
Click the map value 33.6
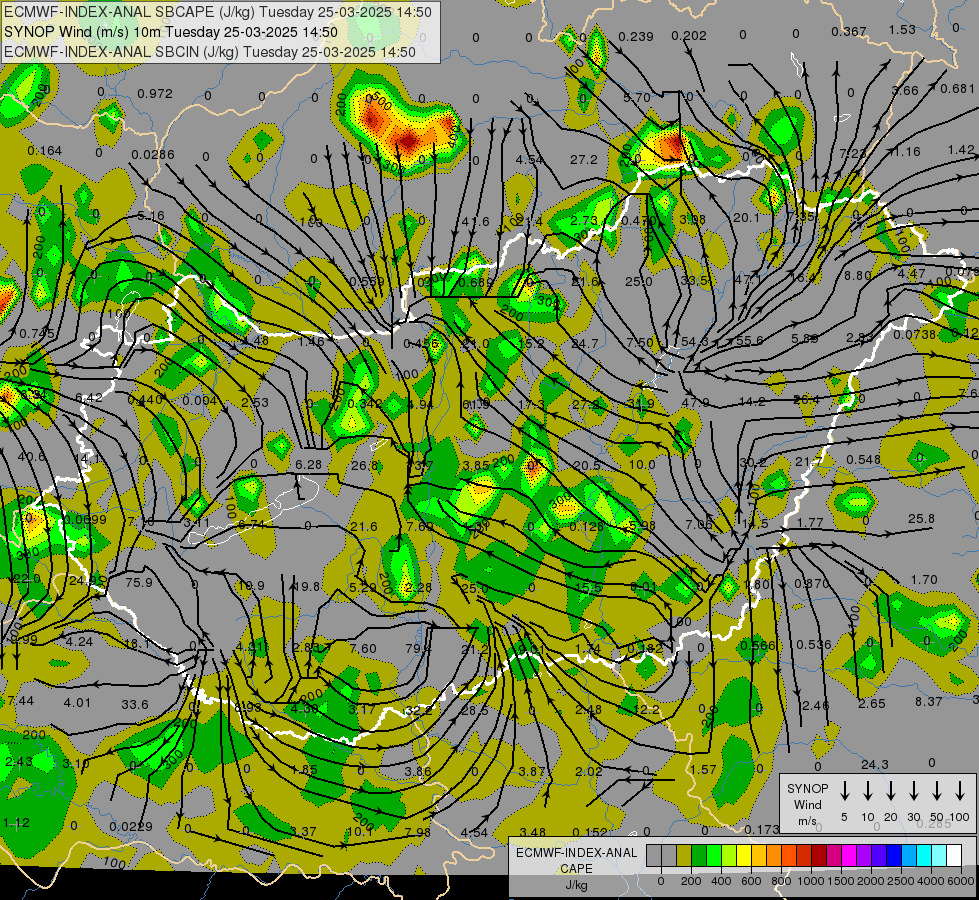135,704
